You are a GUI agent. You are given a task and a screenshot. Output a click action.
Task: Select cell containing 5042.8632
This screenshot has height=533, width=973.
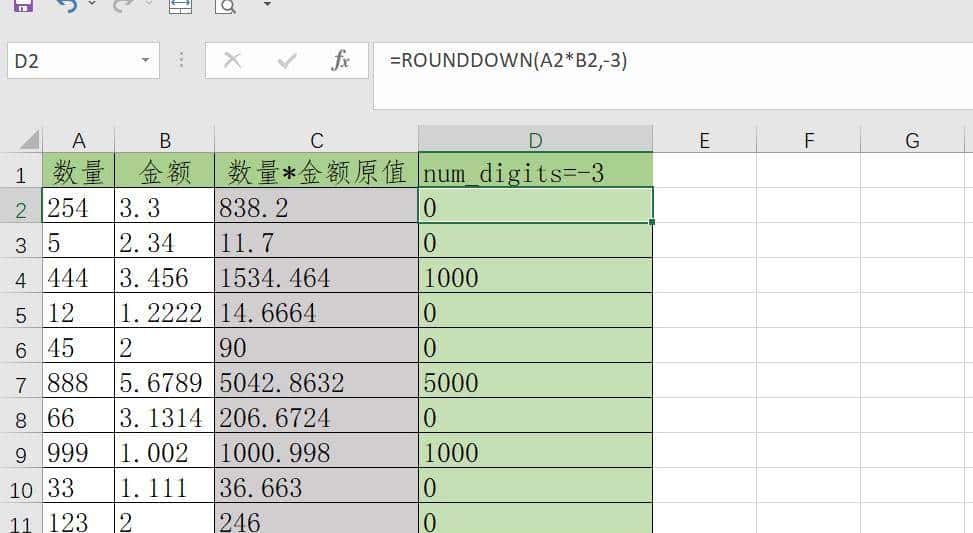(316, 380)
